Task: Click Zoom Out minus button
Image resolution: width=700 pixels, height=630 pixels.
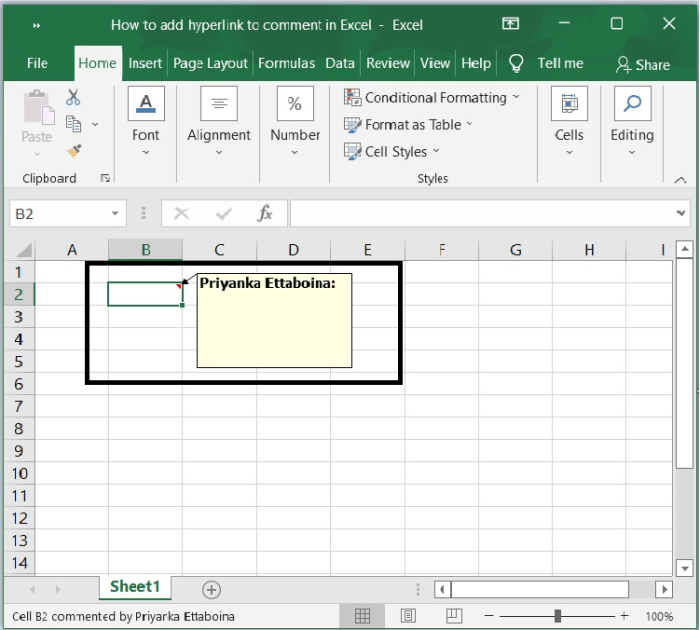Action: 489,616
